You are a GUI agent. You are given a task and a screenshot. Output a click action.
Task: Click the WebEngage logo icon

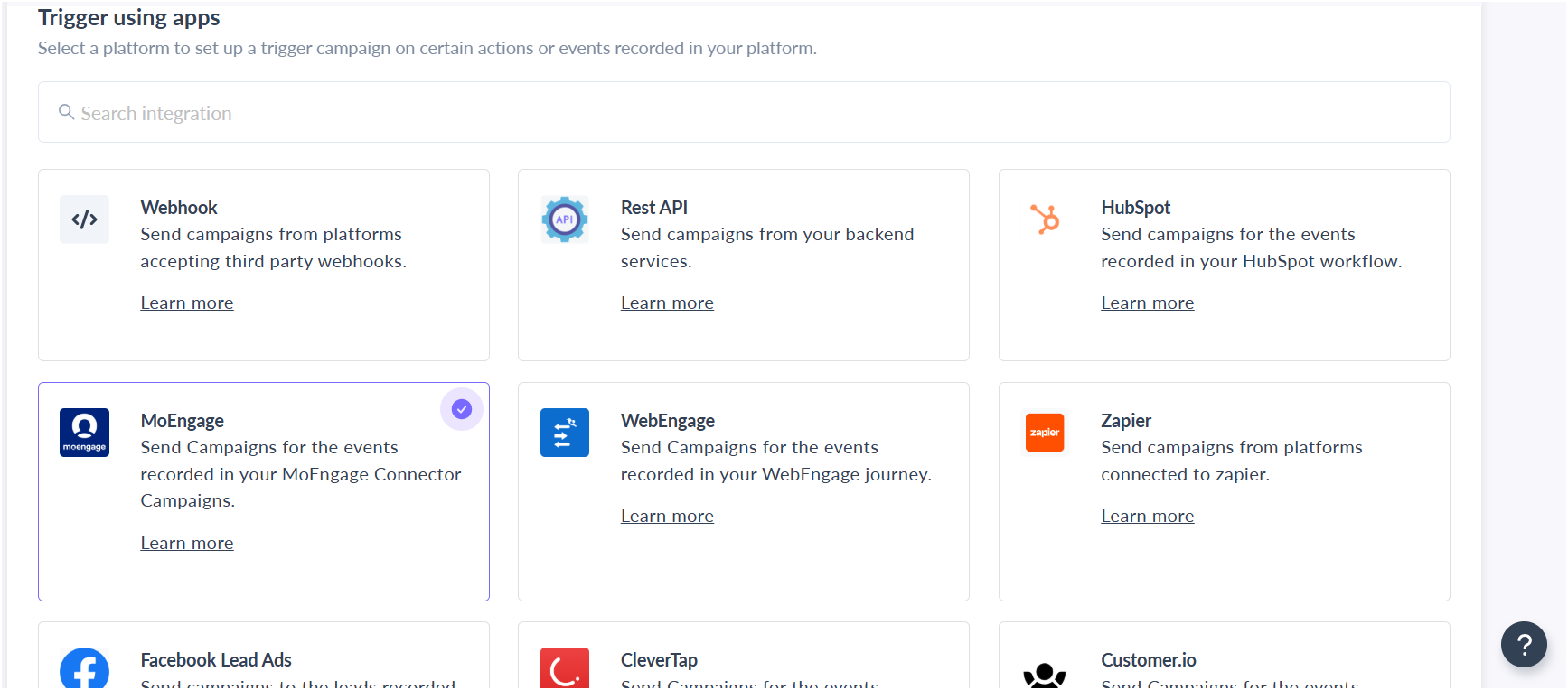tap(565, 433)
